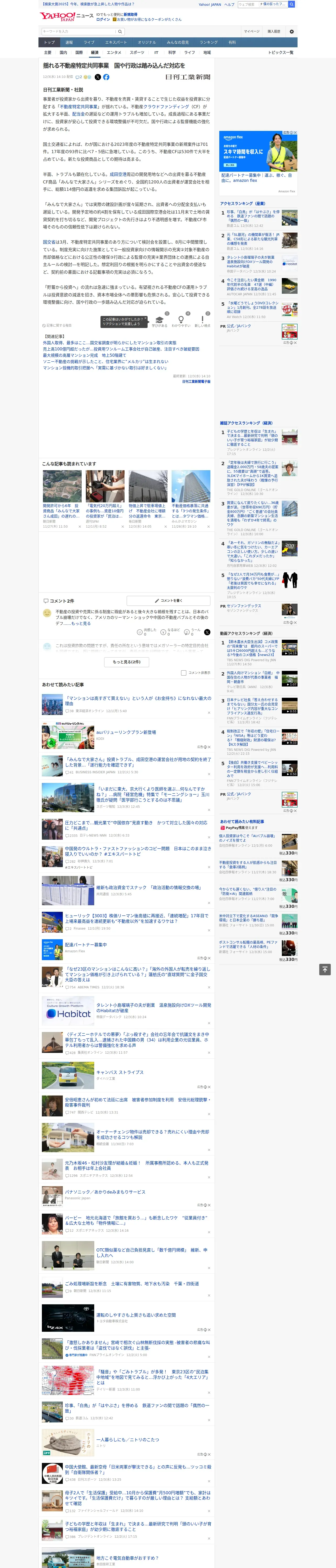Open 公式／JAバンク PR link in ranking

click(x=239, y=326)
